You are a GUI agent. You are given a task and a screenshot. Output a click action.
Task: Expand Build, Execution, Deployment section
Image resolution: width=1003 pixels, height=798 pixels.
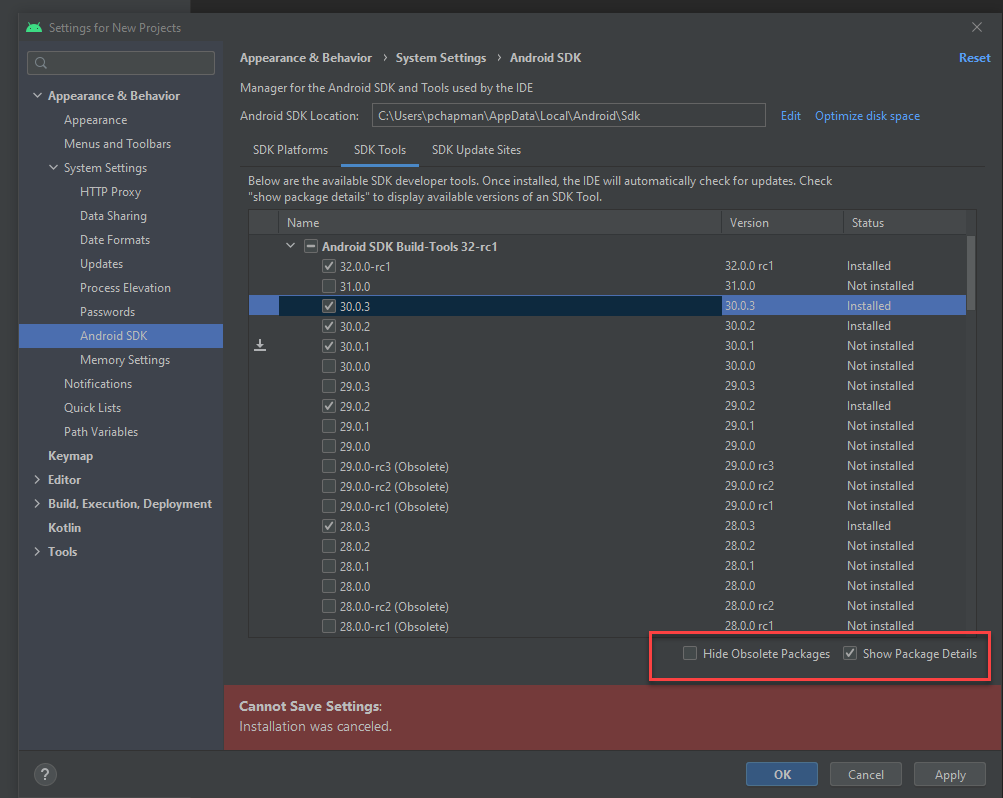tap(37, 504)
